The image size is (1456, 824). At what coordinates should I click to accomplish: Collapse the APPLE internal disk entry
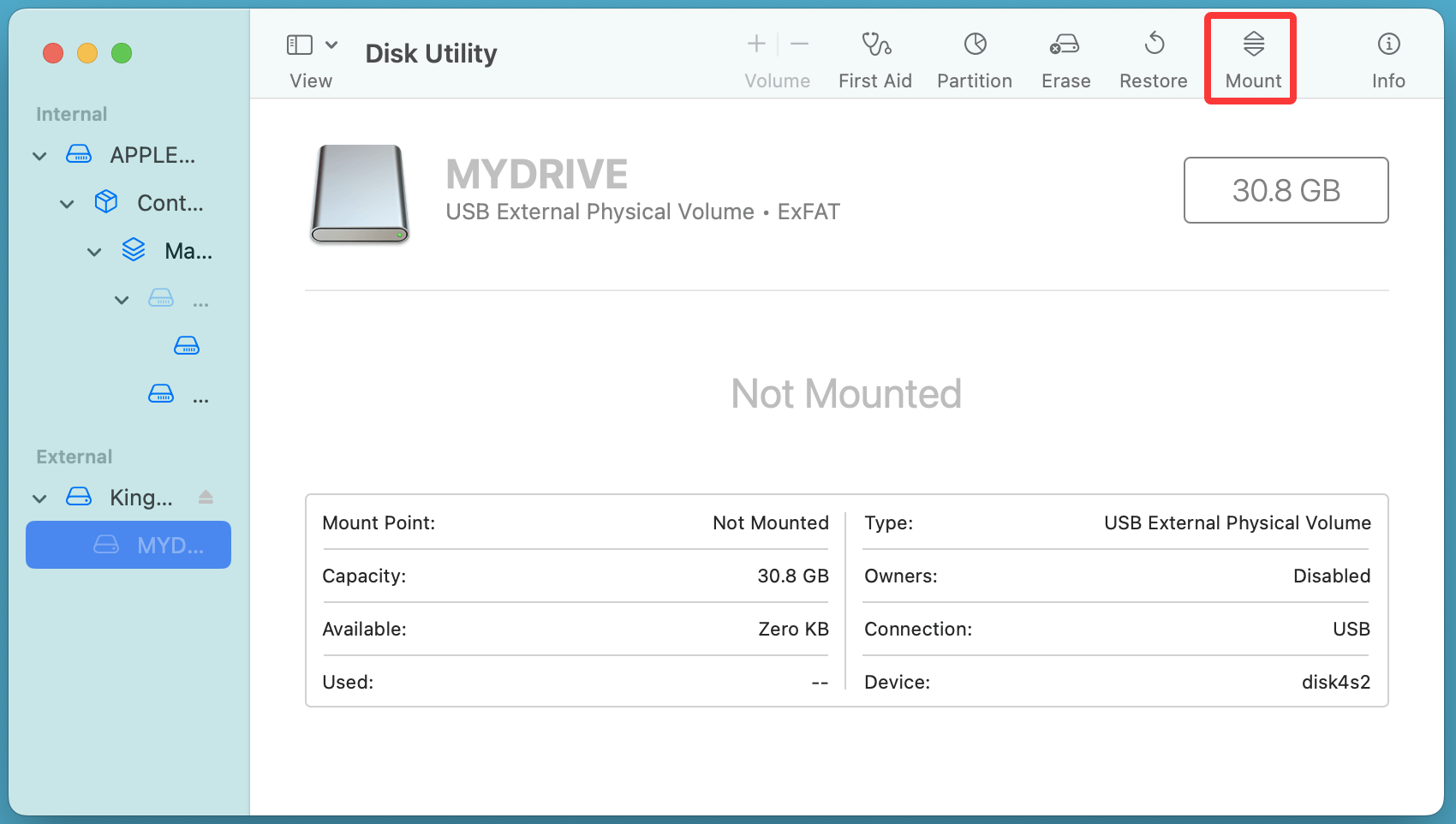[x=39, y=155]
